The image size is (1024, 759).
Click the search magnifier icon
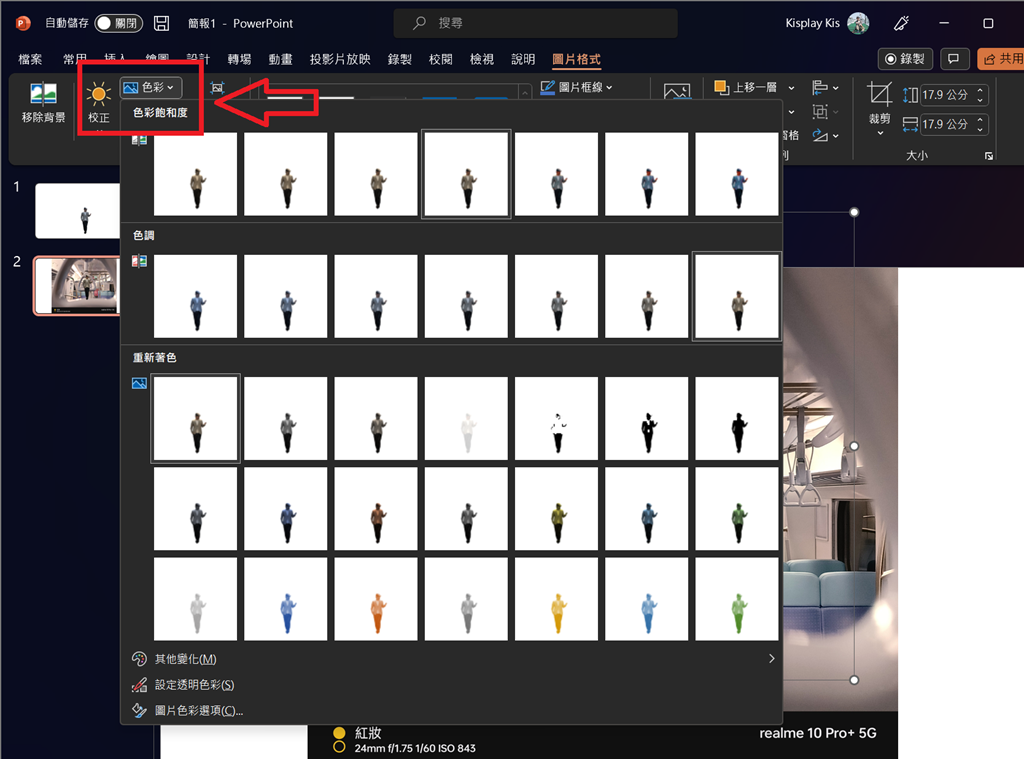click(x=419, y=23)
